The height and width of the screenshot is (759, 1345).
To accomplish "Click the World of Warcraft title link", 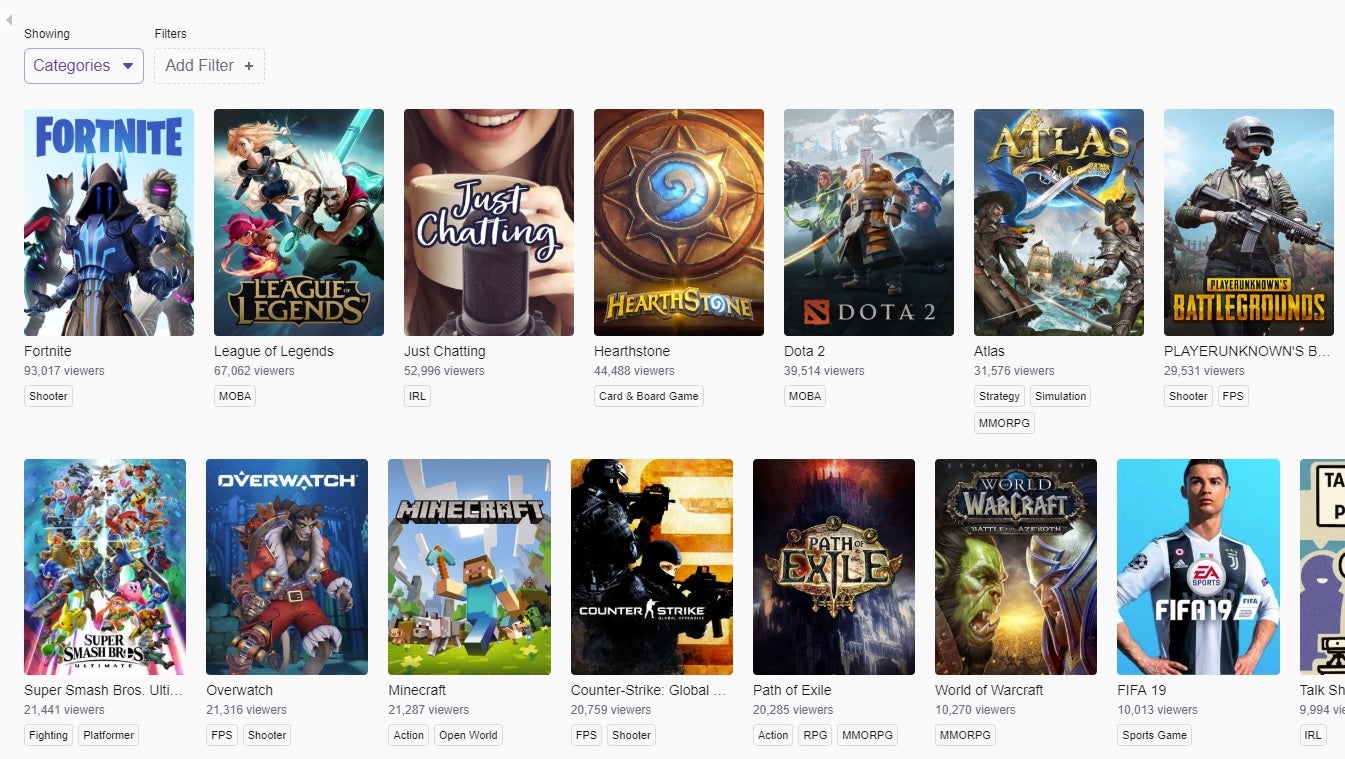I will pyautogui.click(x=989, y=690).
